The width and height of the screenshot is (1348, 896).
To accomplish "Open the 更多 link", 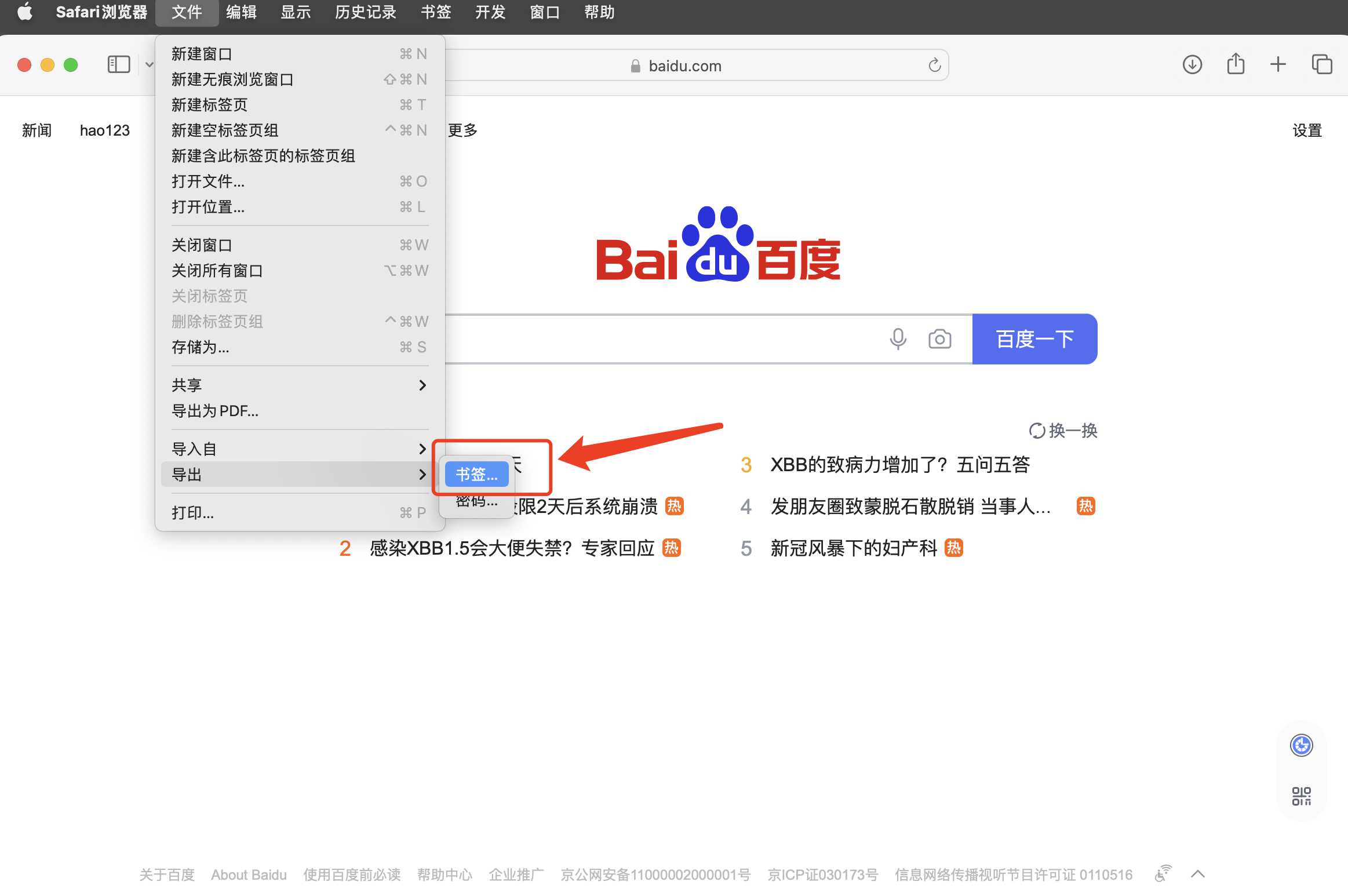I will coord(462,130).
